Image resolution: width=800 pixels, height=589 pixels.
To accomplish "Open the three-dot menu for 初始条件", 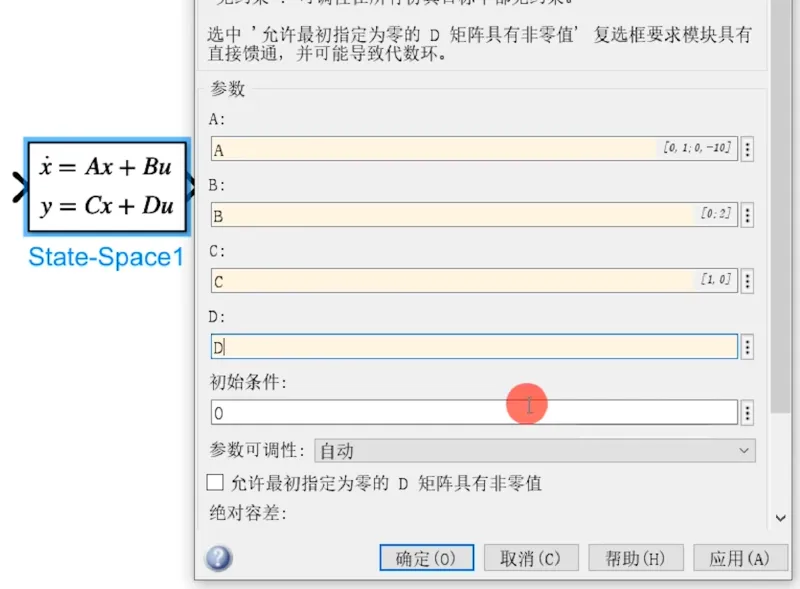I will [x=747, y=412].
